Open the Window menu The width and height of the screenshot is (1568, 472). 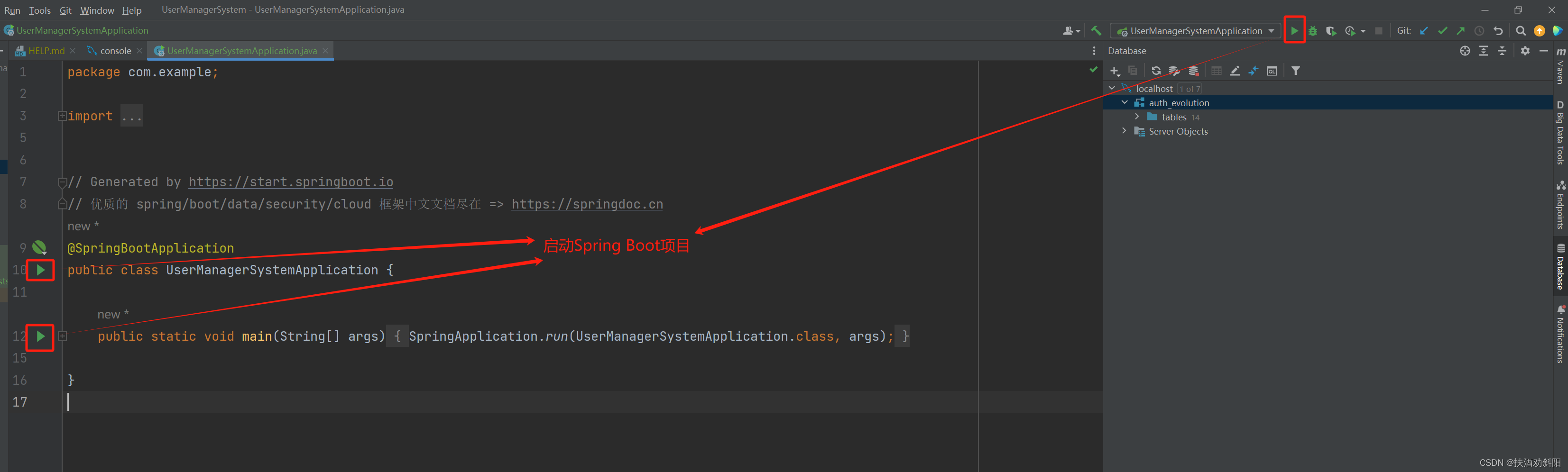pyautogui.click(x=97, y=10)
